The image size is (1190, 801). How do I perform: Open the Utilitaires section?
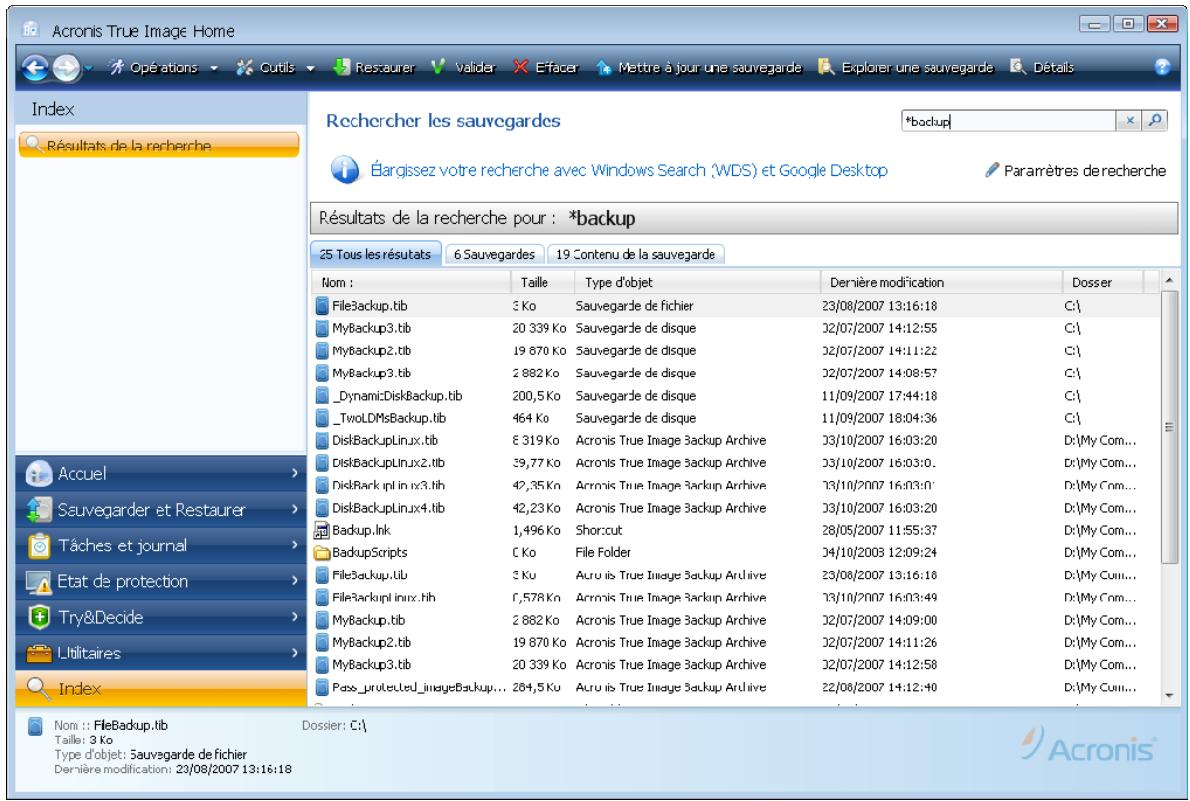tap(161, 653)
